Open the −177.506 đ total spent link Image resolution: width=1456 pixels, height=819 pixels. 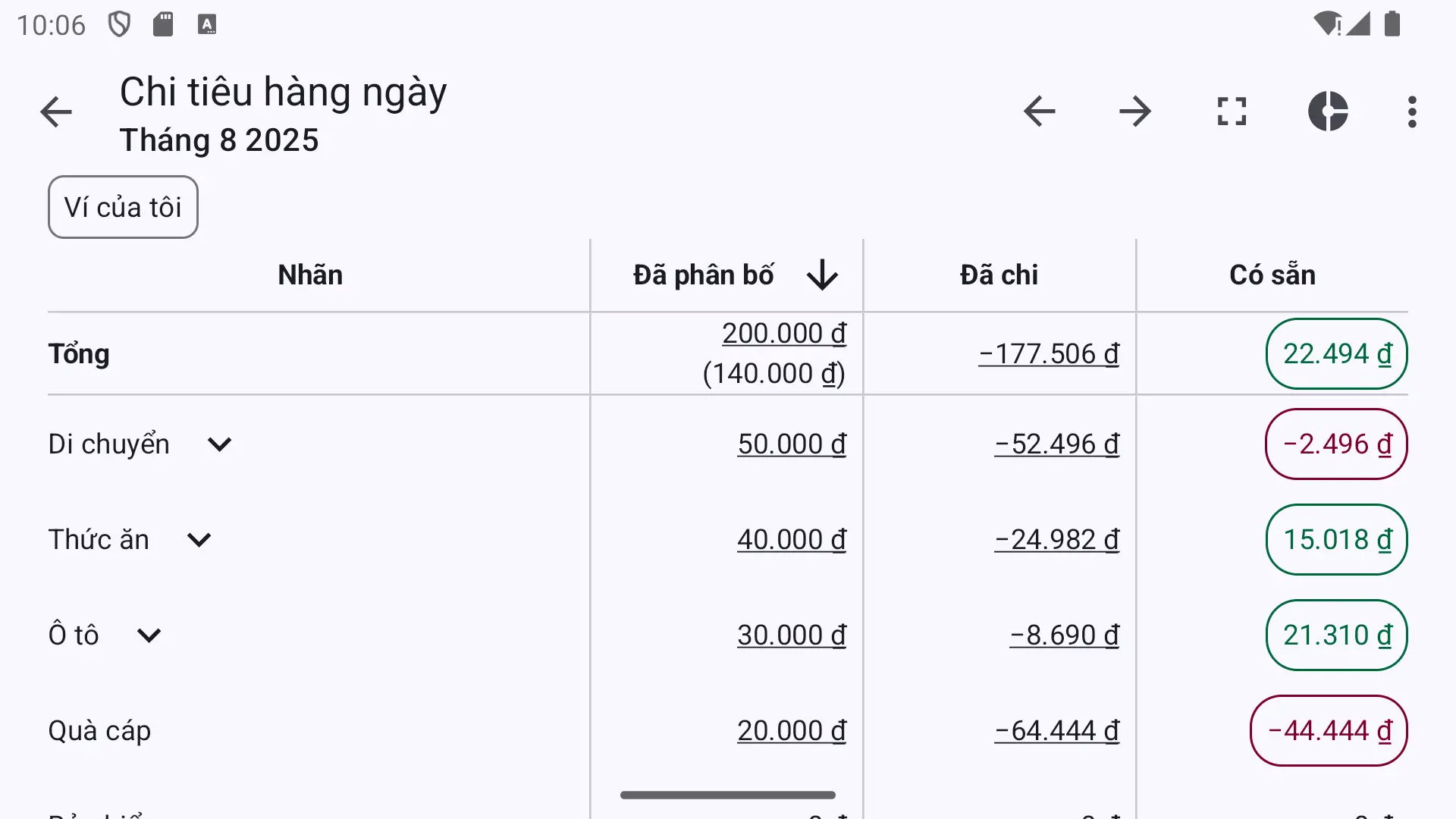point(1049,354)
